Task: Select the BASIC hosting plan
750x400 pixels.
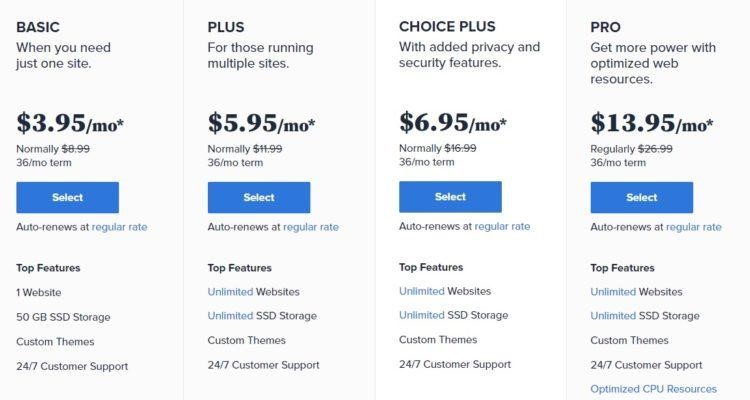Action: [x=67, y=197]
